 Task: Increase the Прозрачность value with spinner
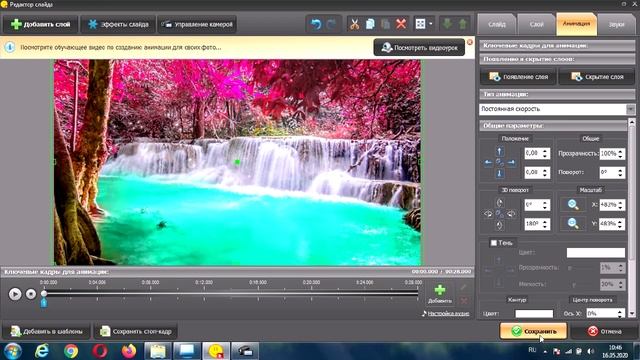(620, 151)
